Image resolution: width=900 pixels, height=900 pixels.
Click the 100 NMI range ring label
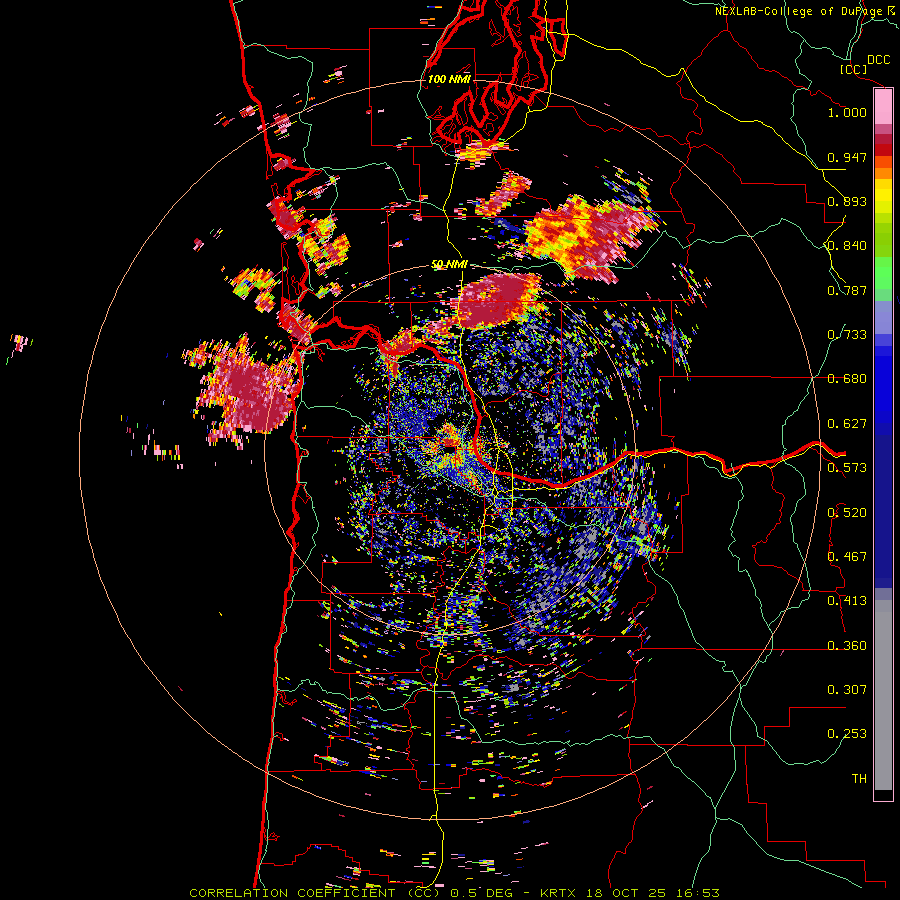(449, 79)
